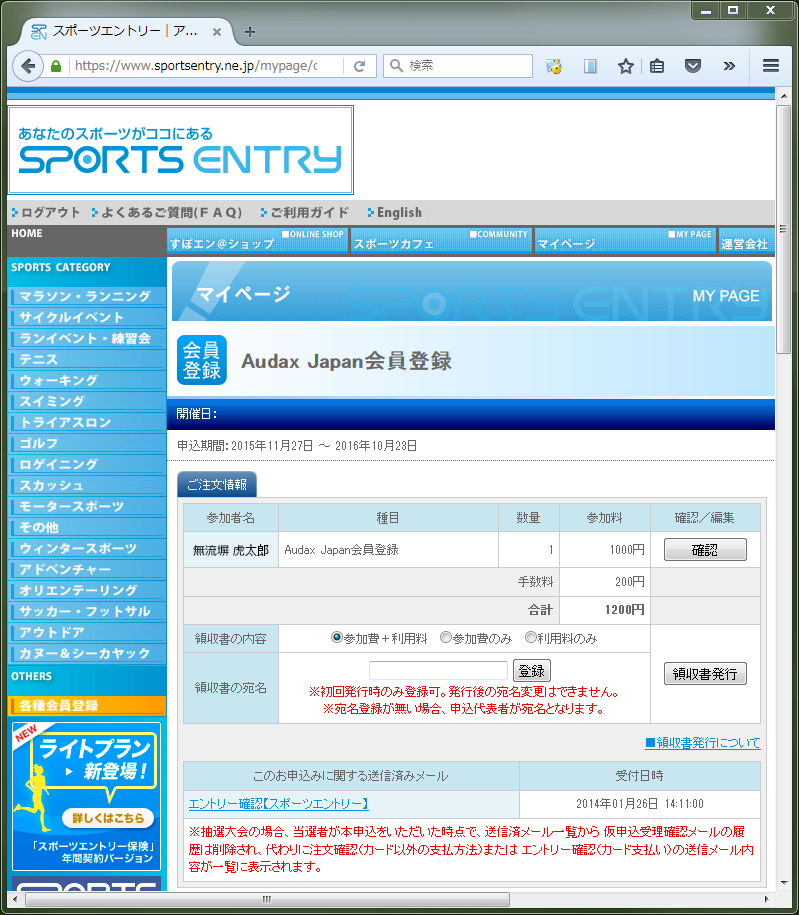This screenshot has width=799, height=915.
Task: Open a new tab with the plus button
Action: point(250,32)
